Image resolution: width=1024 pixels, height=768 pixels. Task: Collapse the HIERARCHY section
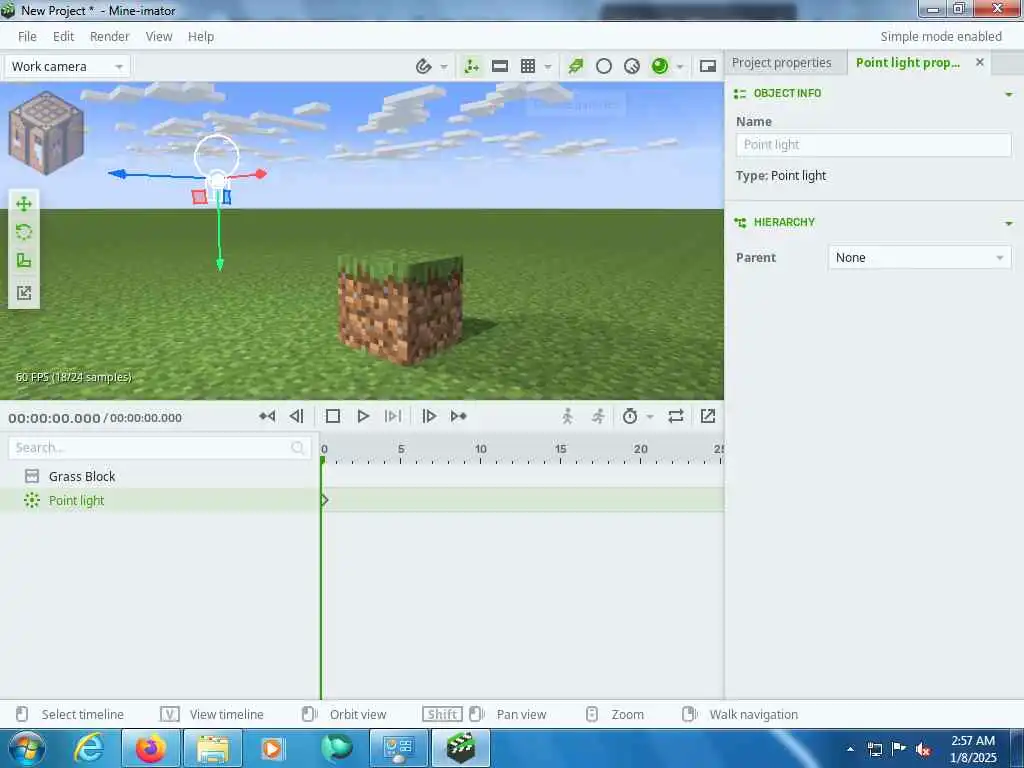[1008, 223]
